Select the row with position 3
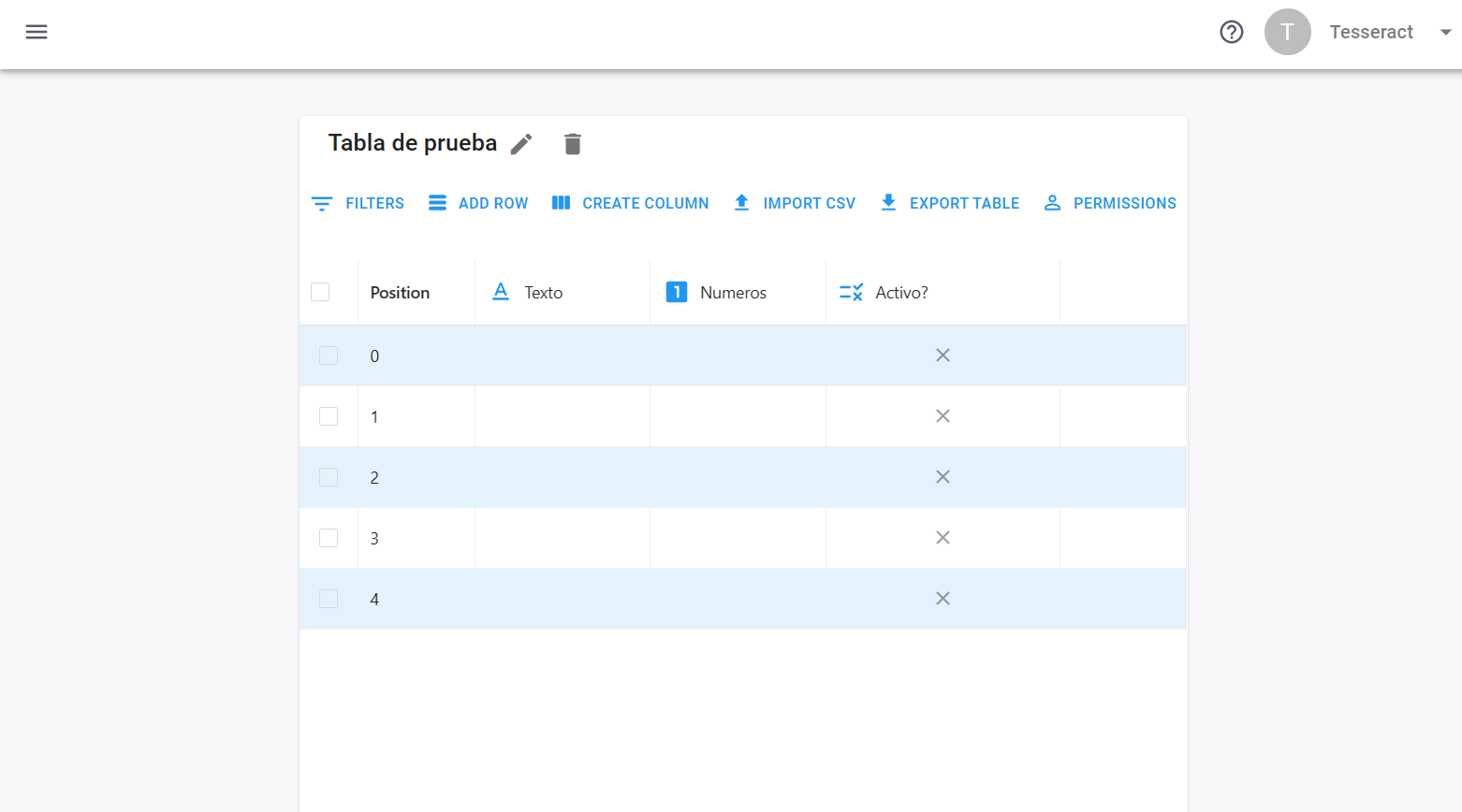The image size is (1462, 812). click(329, 538)
